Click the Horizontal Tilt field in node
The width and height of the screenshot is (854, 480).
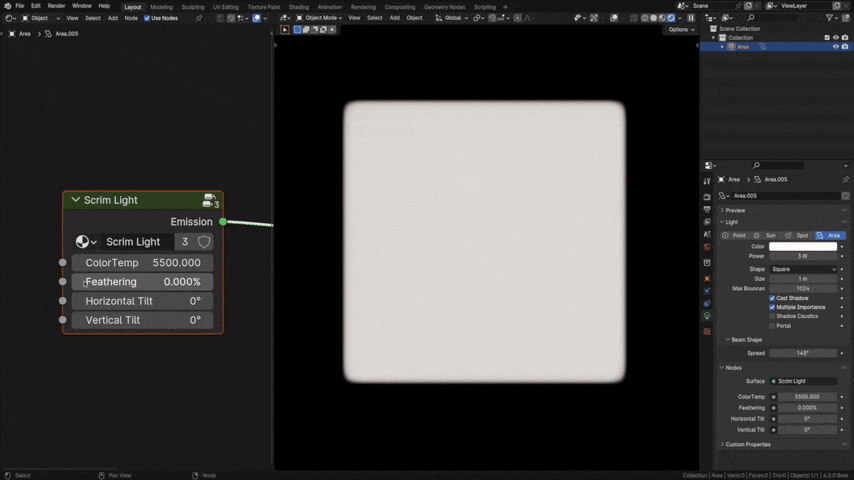pyautogui.click(x=142, y=301)
